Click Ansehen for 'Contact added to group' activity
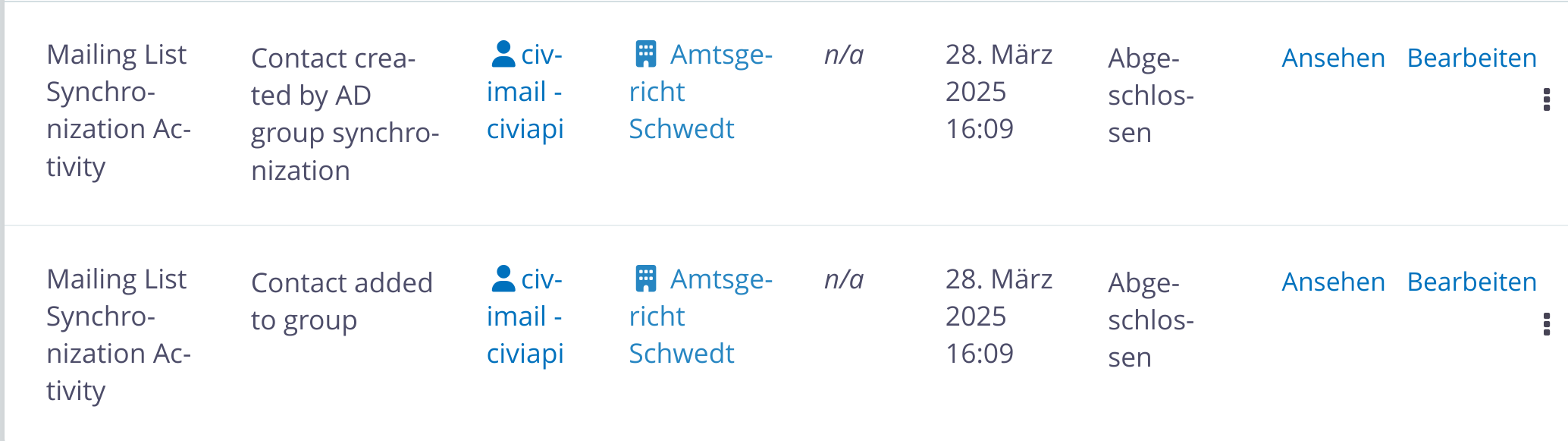Viewport: 1568px width, 441px height. tap(1333, 282)
